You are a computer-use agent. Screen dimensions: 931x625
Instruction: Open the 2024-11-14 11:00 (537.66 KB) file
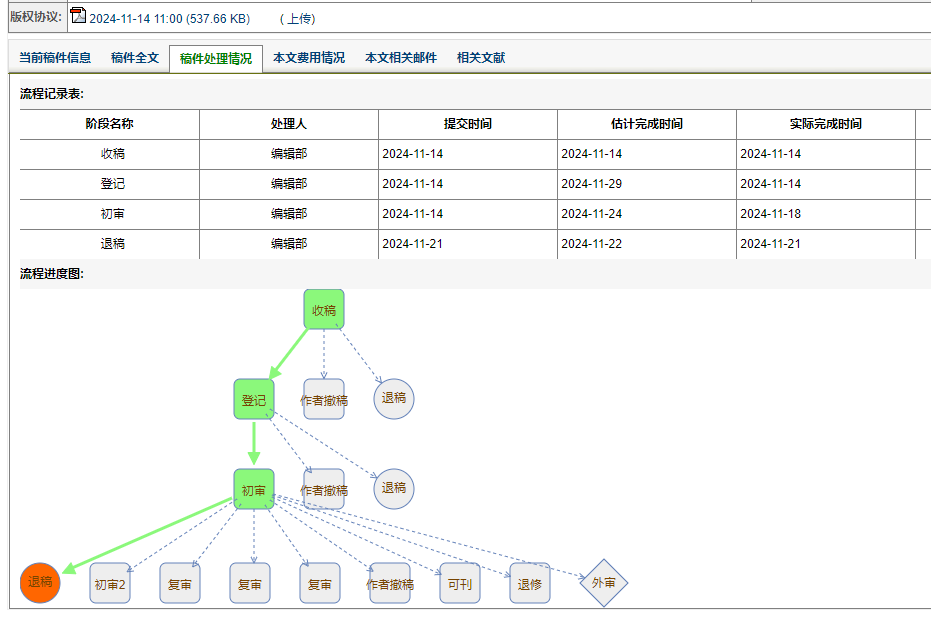(x=168, y=18)
